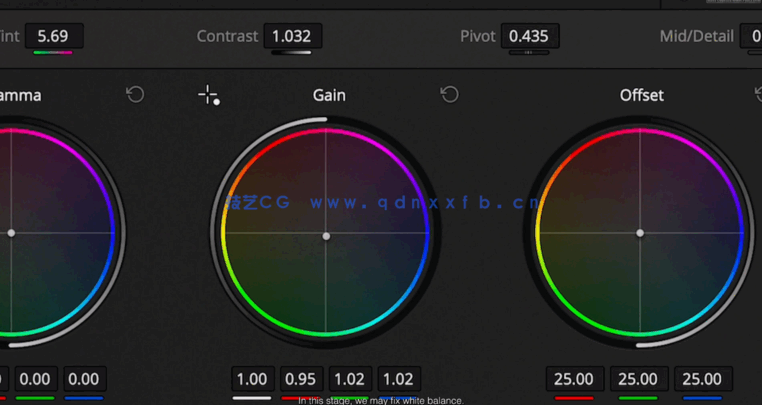762x405 pixels.
Task: Click the Contrast value field 1.032
Action: pyautogui.click(x=293, y=36)
